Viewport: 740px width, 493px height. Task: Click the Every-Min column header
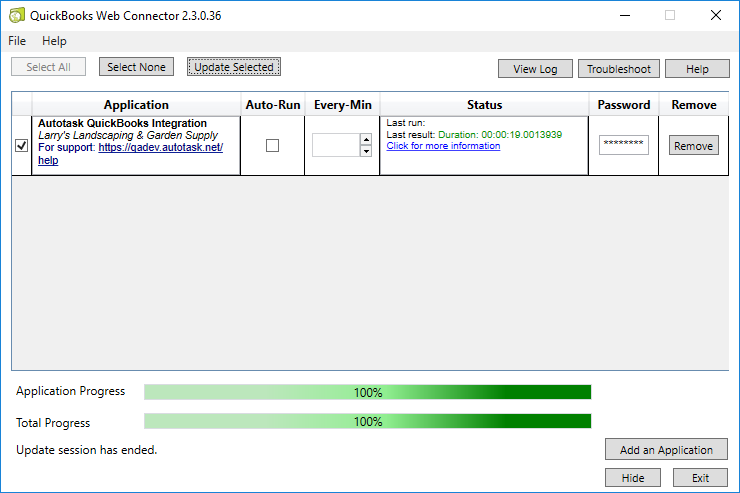[x=343, y=105]
